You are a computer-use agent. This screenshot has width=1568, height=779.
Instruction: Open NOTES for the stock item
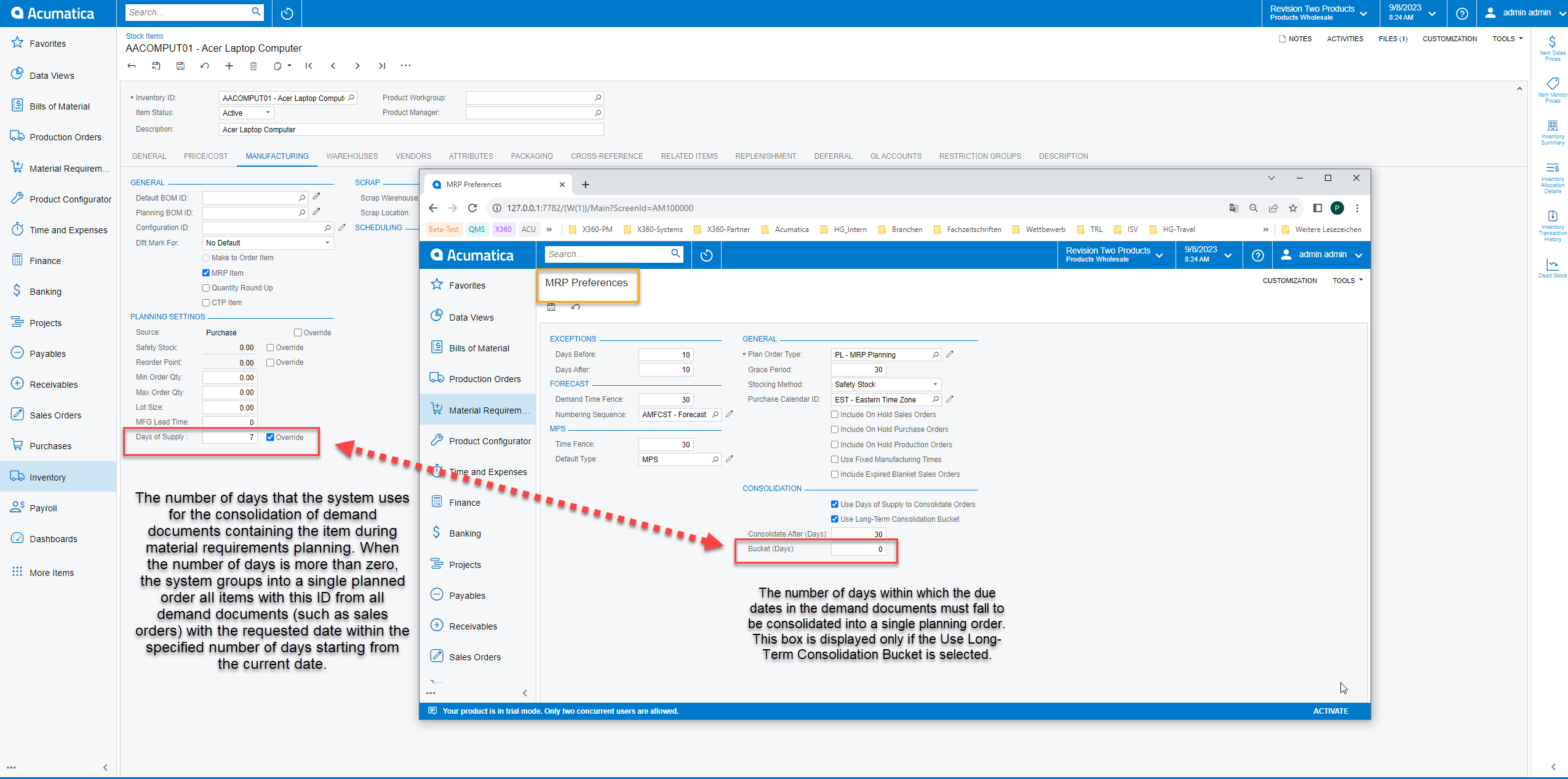(x=1295, y=38)
